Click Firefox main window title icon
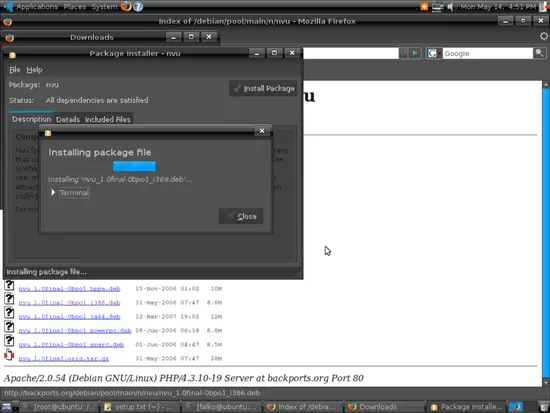 (x=7, y=22)
